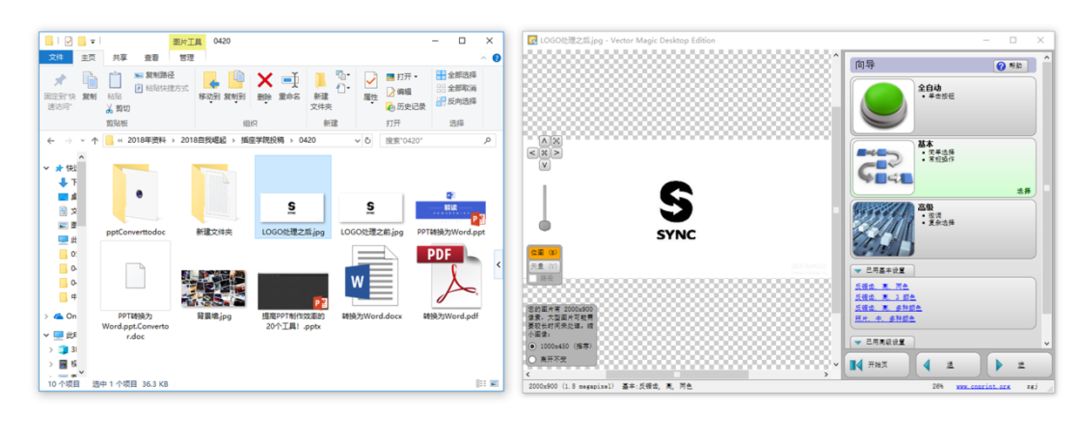Click the Pin to Quick access ribbon icon
Image resolution: width=1080 pixels, height=441 pixels.
59,81
